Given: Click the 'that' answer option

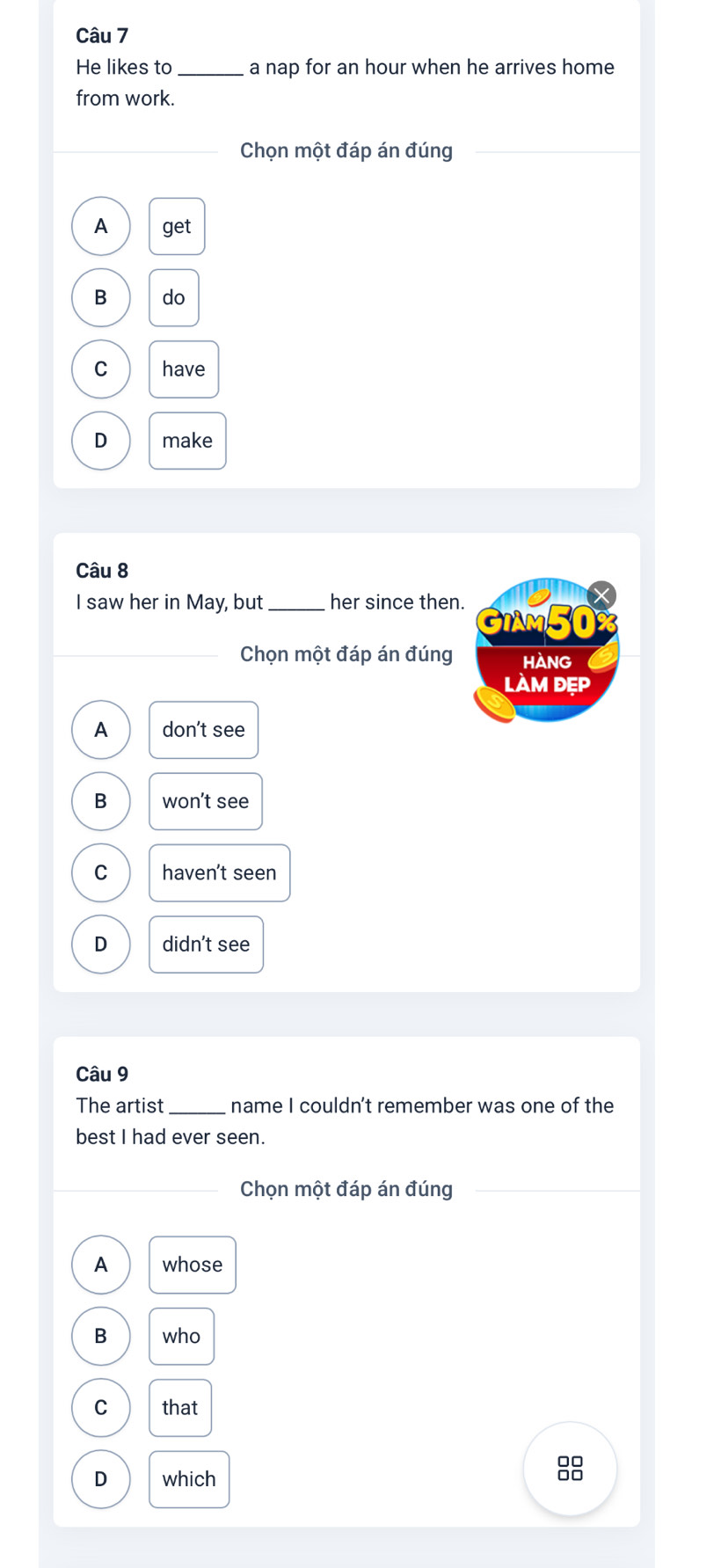Looking at the screenshot, I should (x=180, y=1408).
